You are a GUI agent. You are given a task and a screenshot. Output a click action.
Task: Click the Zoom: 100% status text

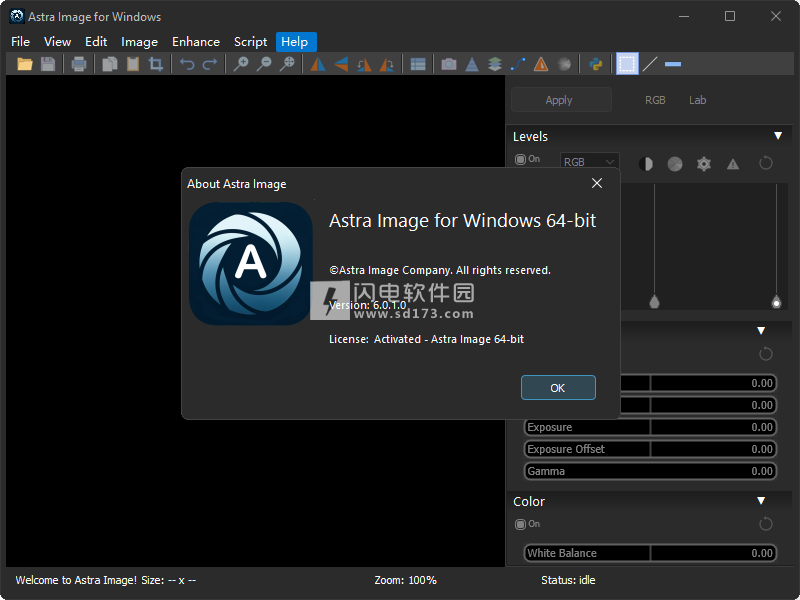pos(406,580)
